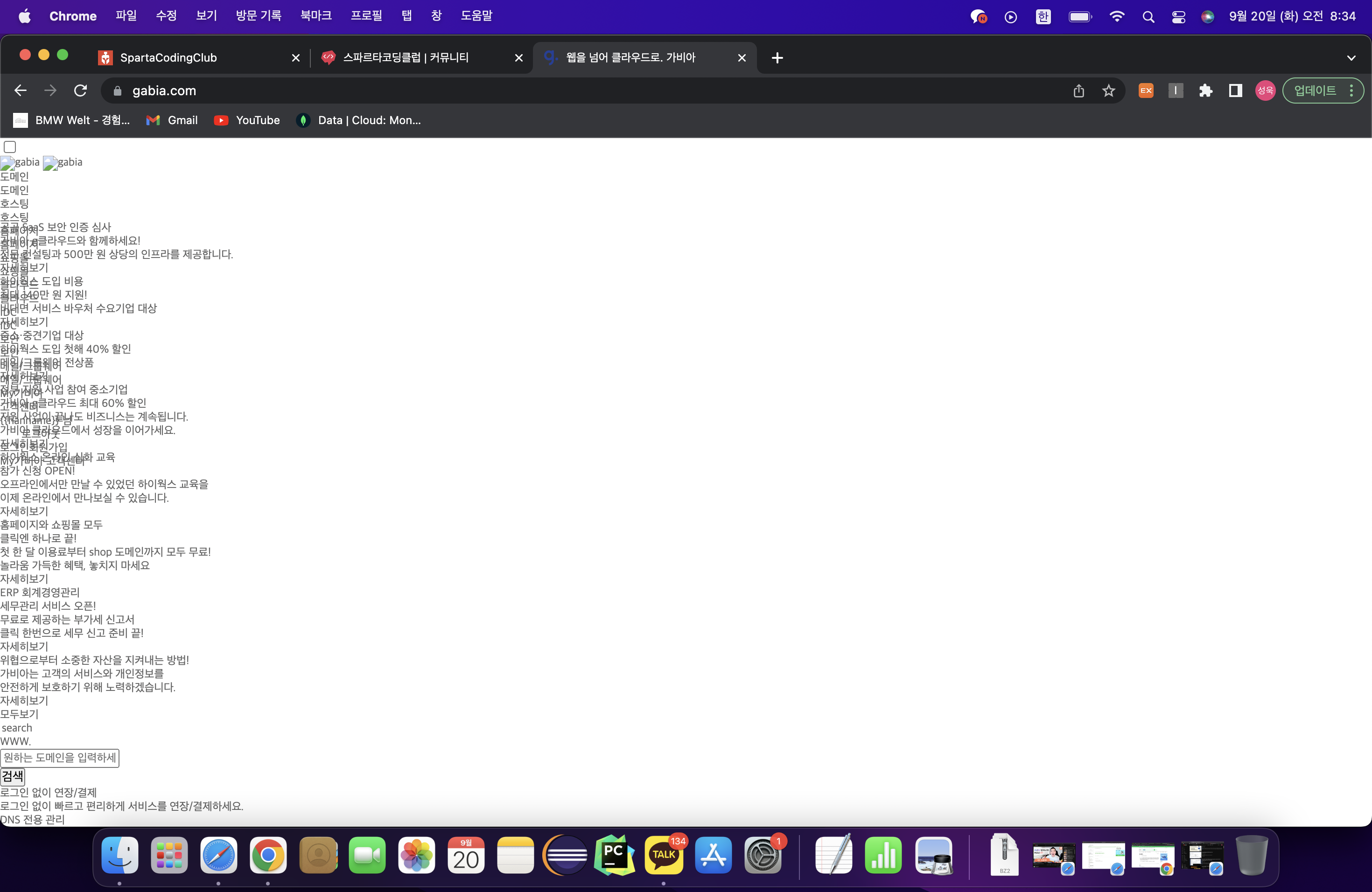1372x892 pixels.
Task: Click the 모두보기 link
Action: 19,714
